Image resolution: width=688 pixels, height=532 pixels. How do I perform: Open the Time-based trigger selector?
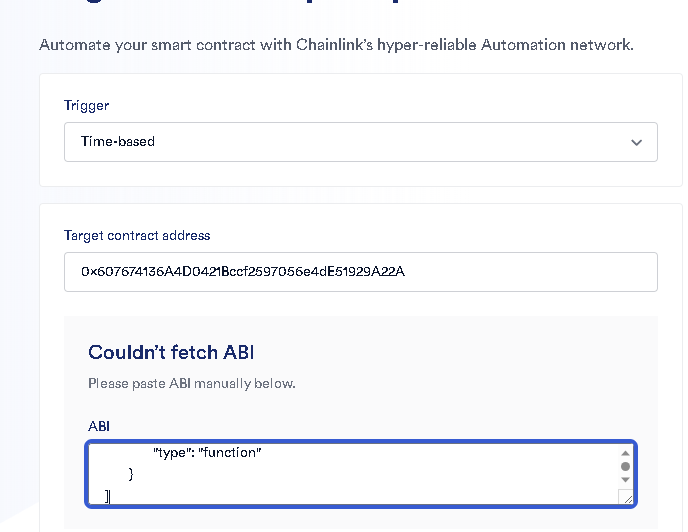coord(360,142)
